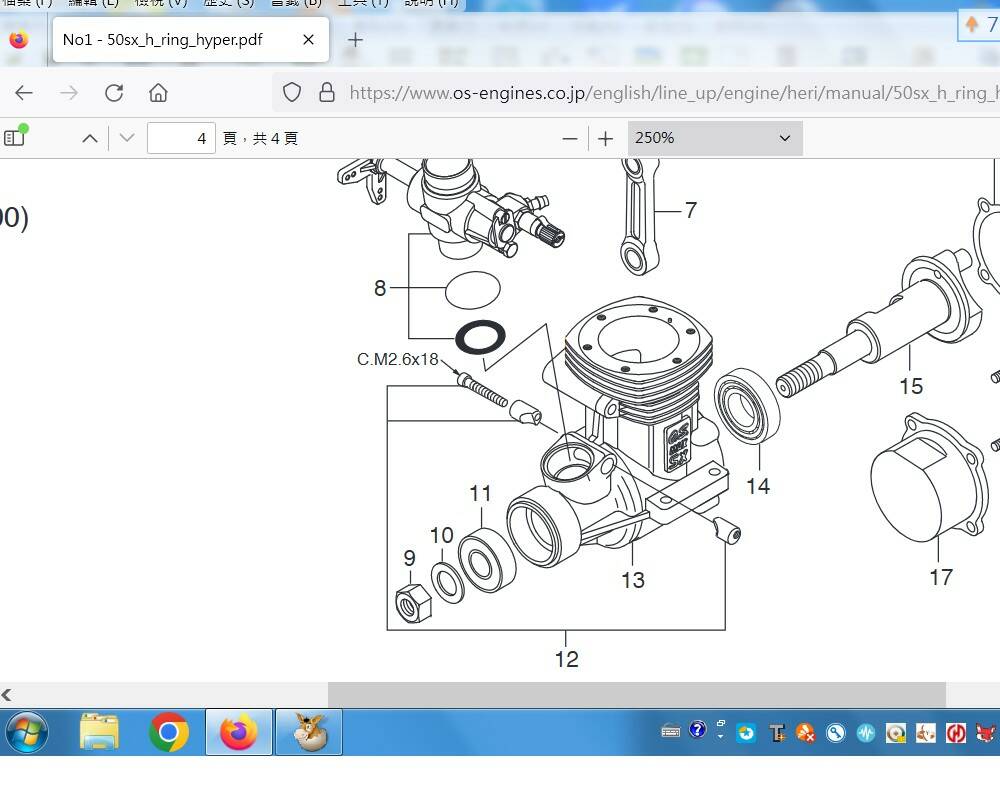Viewport: 1000px width, 800px height.
Task: Close the 50sx_h_ring_hyper.pdf tab
Action: (x=308, y=40)
